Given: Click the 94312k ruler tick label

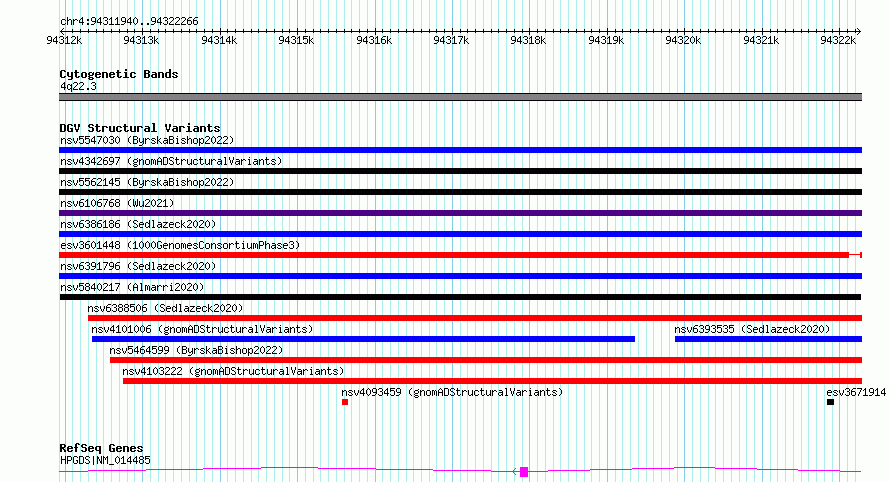Looking at the screenshot, I should (64, 40).
